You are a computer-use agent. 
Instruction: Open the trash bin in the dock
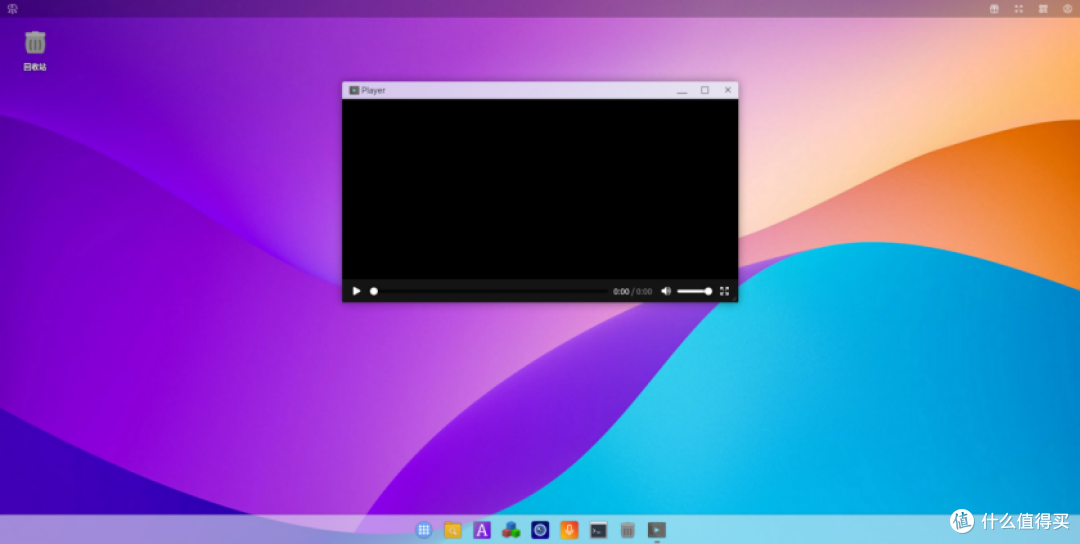pyautogui.click(x=627, y=530)
